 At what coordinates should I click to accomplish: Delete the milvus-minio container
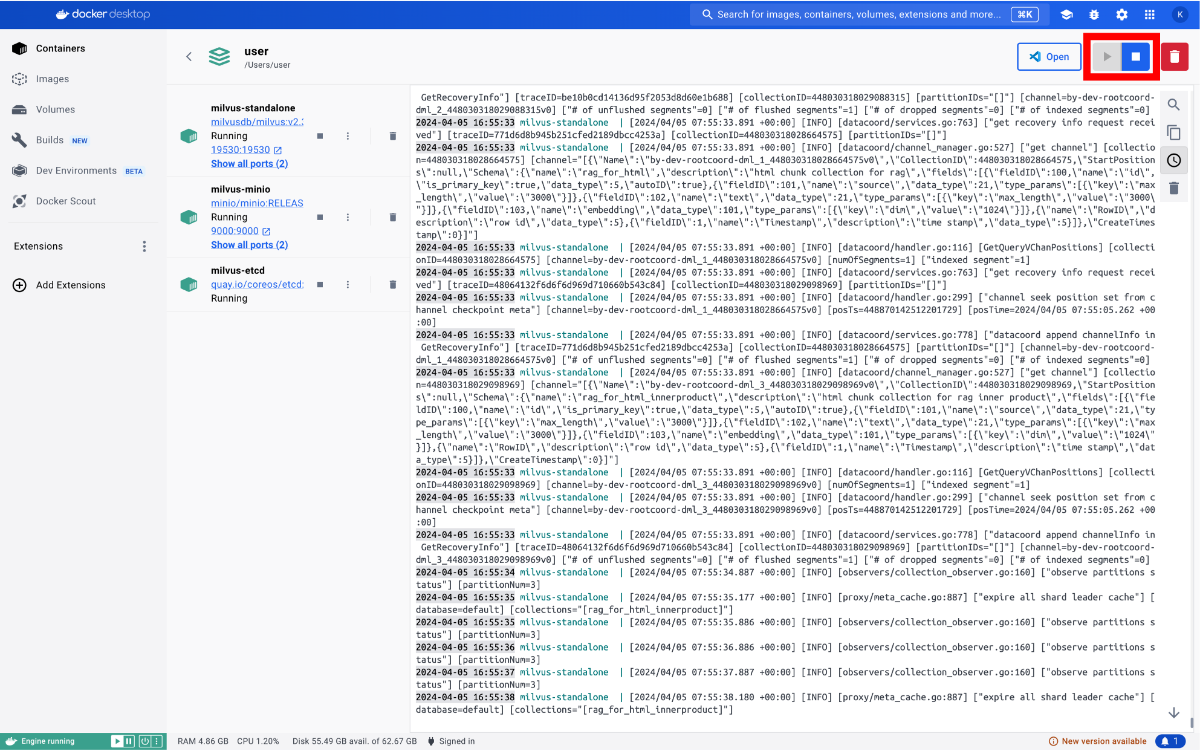pos(393,217)
